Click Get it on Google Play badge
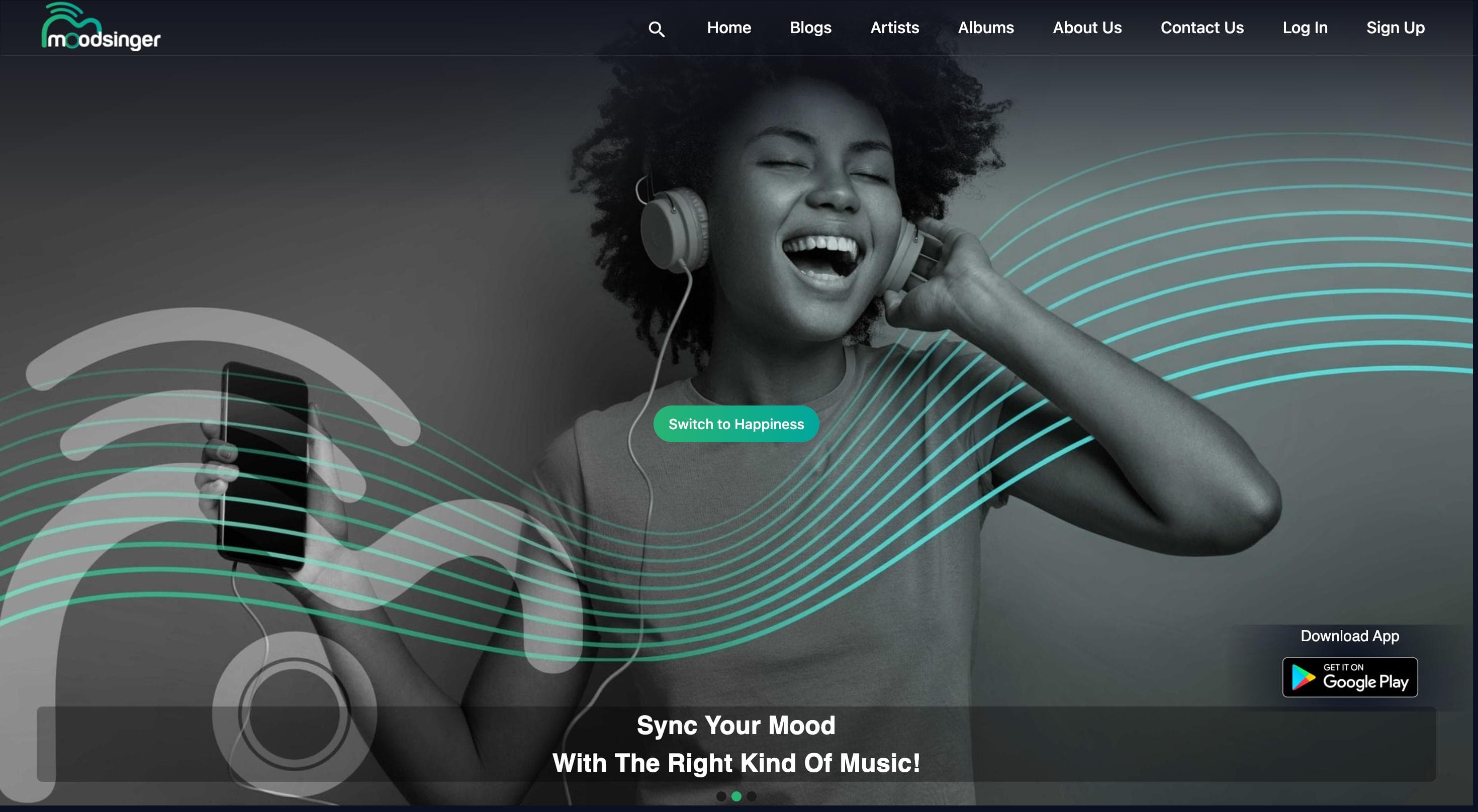Viewport: 1478px width, 812px height. 1349,677
